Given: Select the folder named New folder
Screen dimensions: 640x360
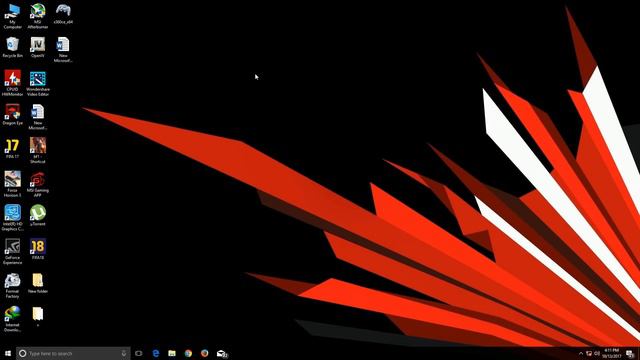Looking at the screenshot, I should [x=38, y=283].
